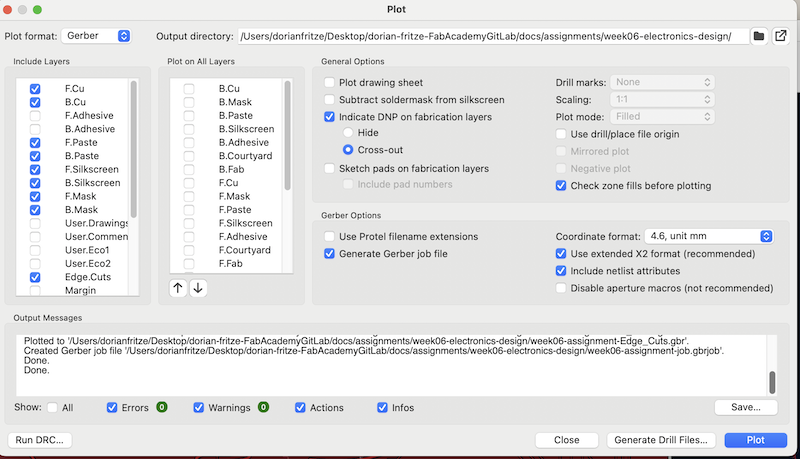Enable Plot drawing sheet option
Viewport: 800px width, 459px height.
330,83
